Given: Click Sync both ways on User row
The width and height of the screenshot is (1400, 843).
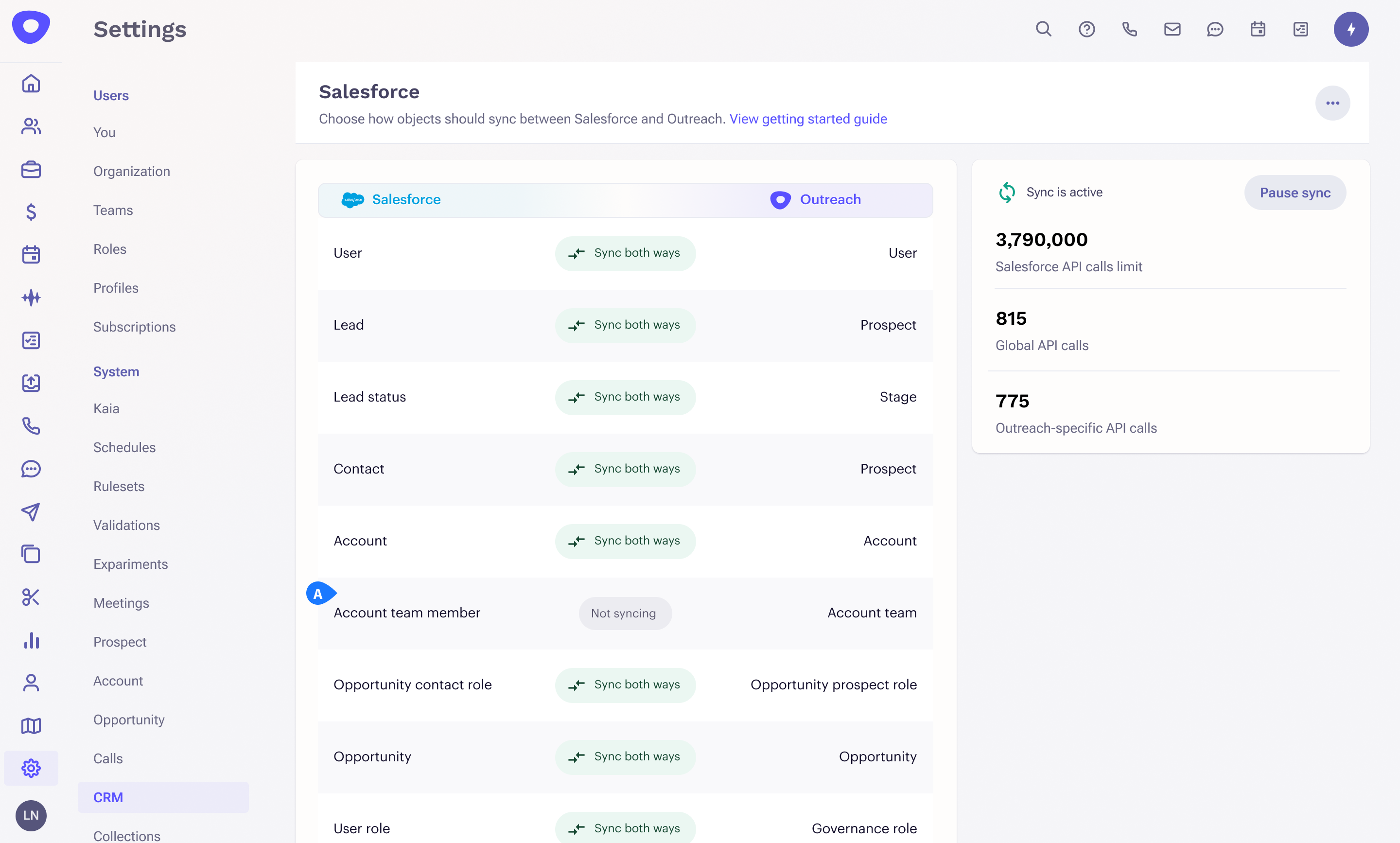Looking at the screenshot, I should click(625, 253).
